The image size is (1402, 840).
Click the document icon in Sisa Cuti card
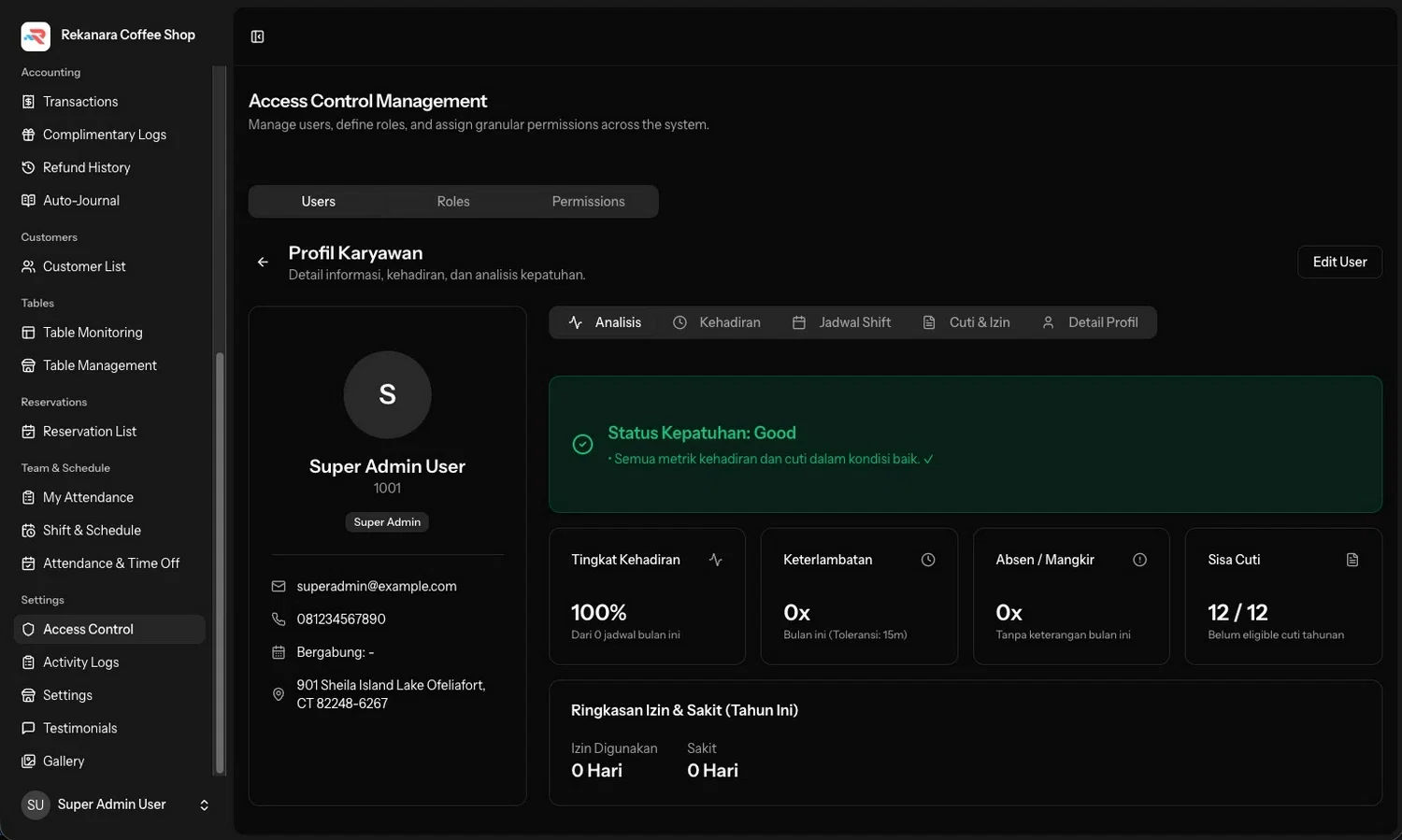pos(1352,560)
